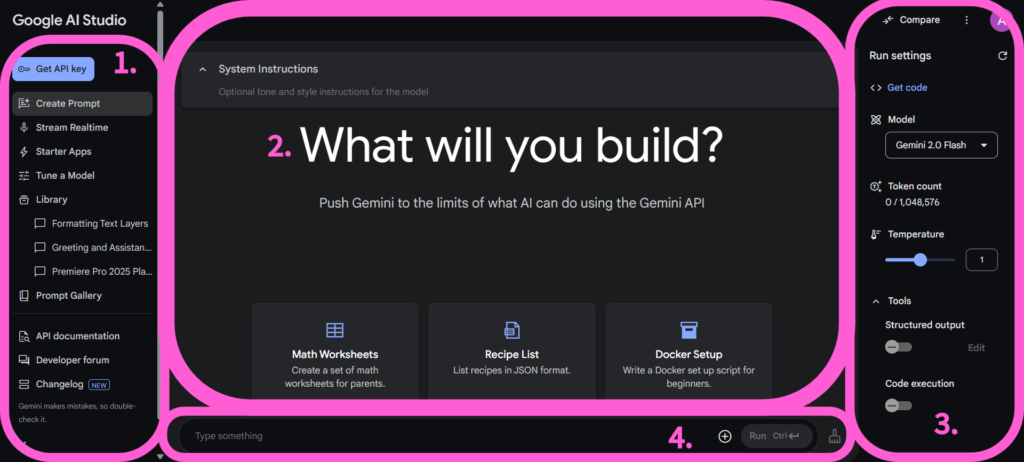Toggle Structured output switch
This screenshot has height=462, width=1024.
(898, 347)
